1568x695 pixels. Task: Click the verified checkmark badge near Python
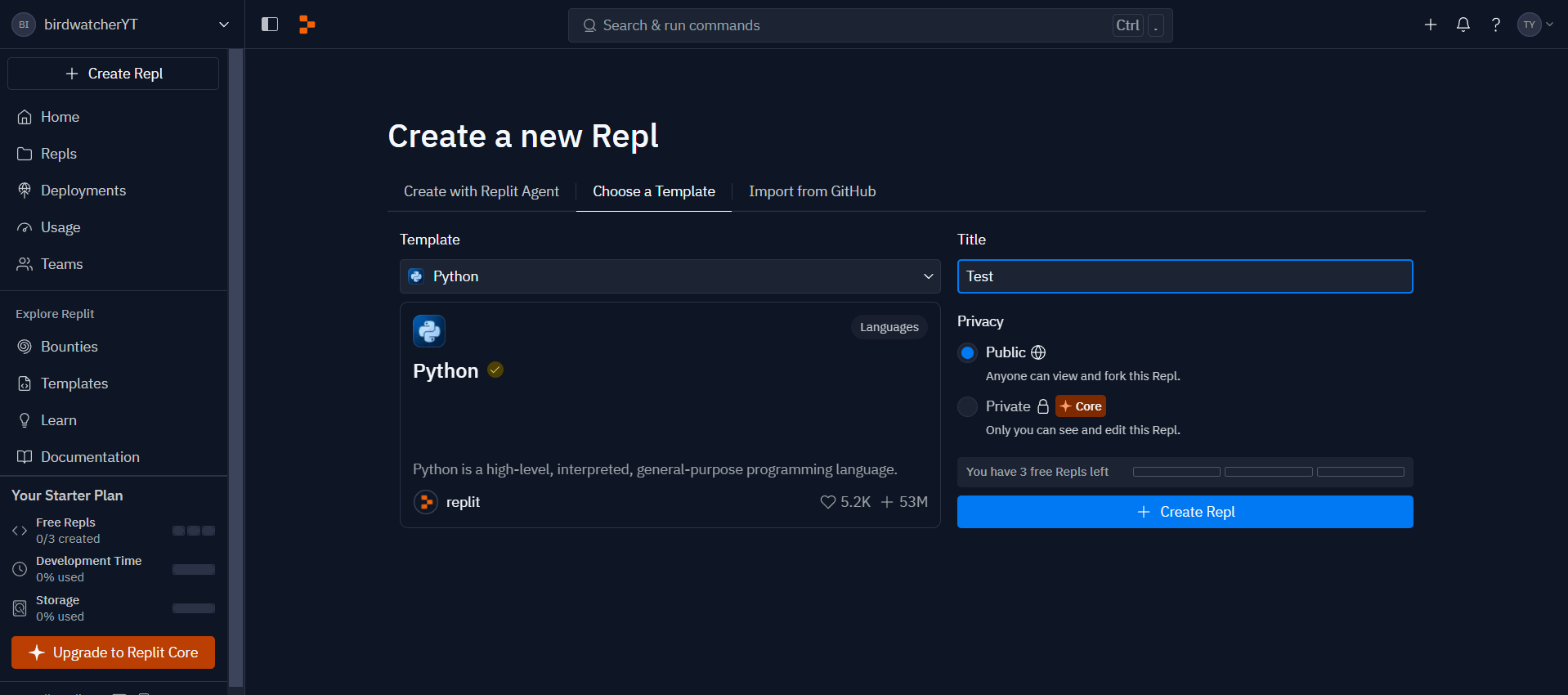pyautogui.click(x=495, y=370)
